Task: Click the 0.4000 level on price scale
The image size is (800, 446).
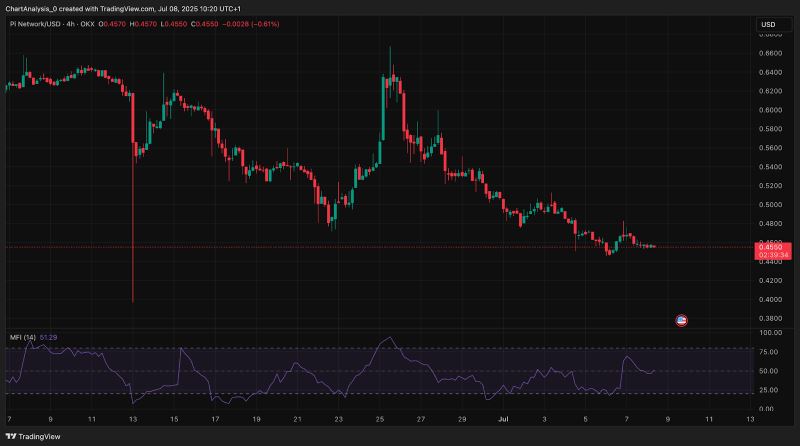Action: tap(772, 299)
